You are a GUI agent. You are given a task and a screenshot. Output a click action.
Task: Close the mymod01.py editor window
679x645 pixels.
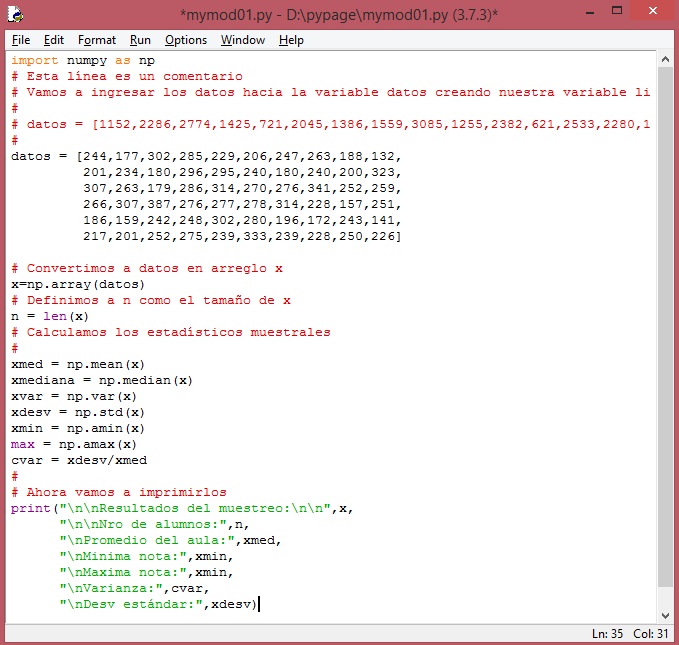point(653,10)
